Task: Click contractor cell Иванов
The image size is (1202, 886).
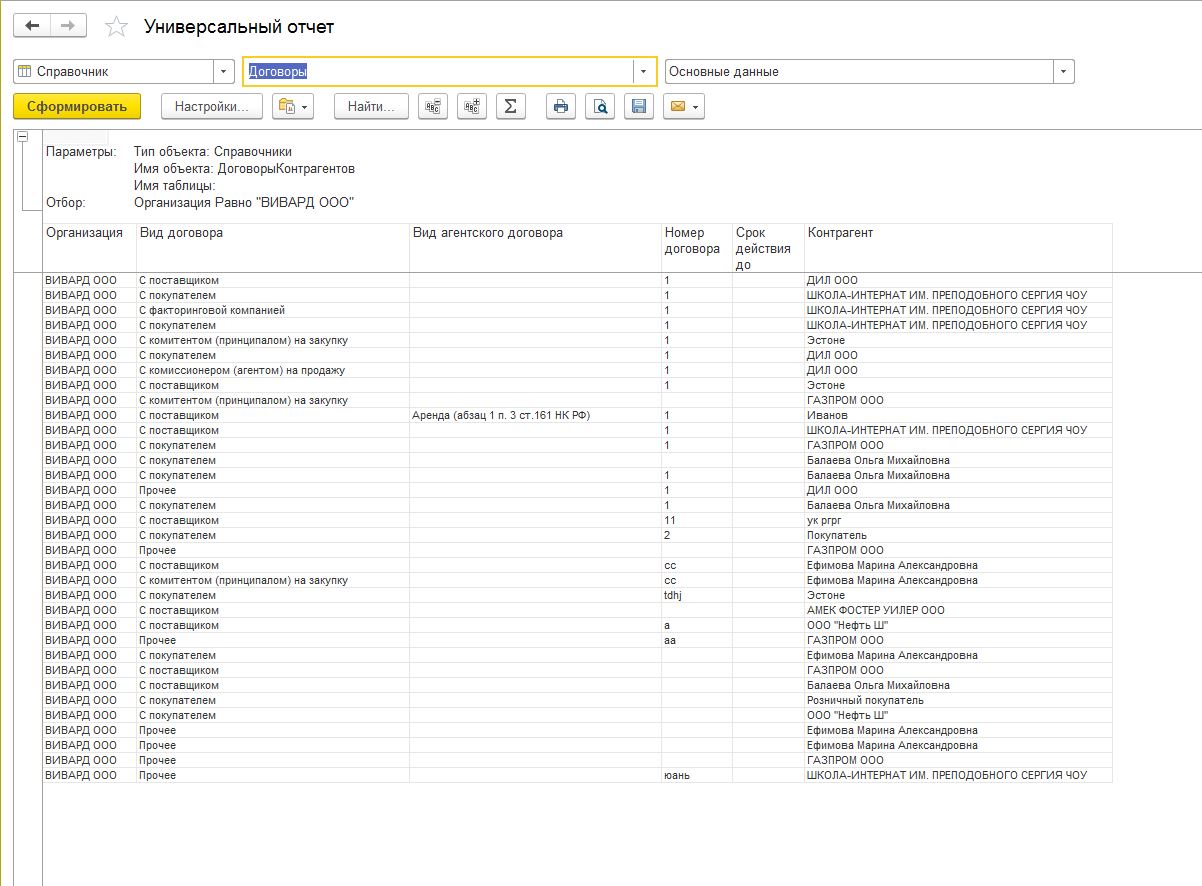Action: click(x=958, y=415)
